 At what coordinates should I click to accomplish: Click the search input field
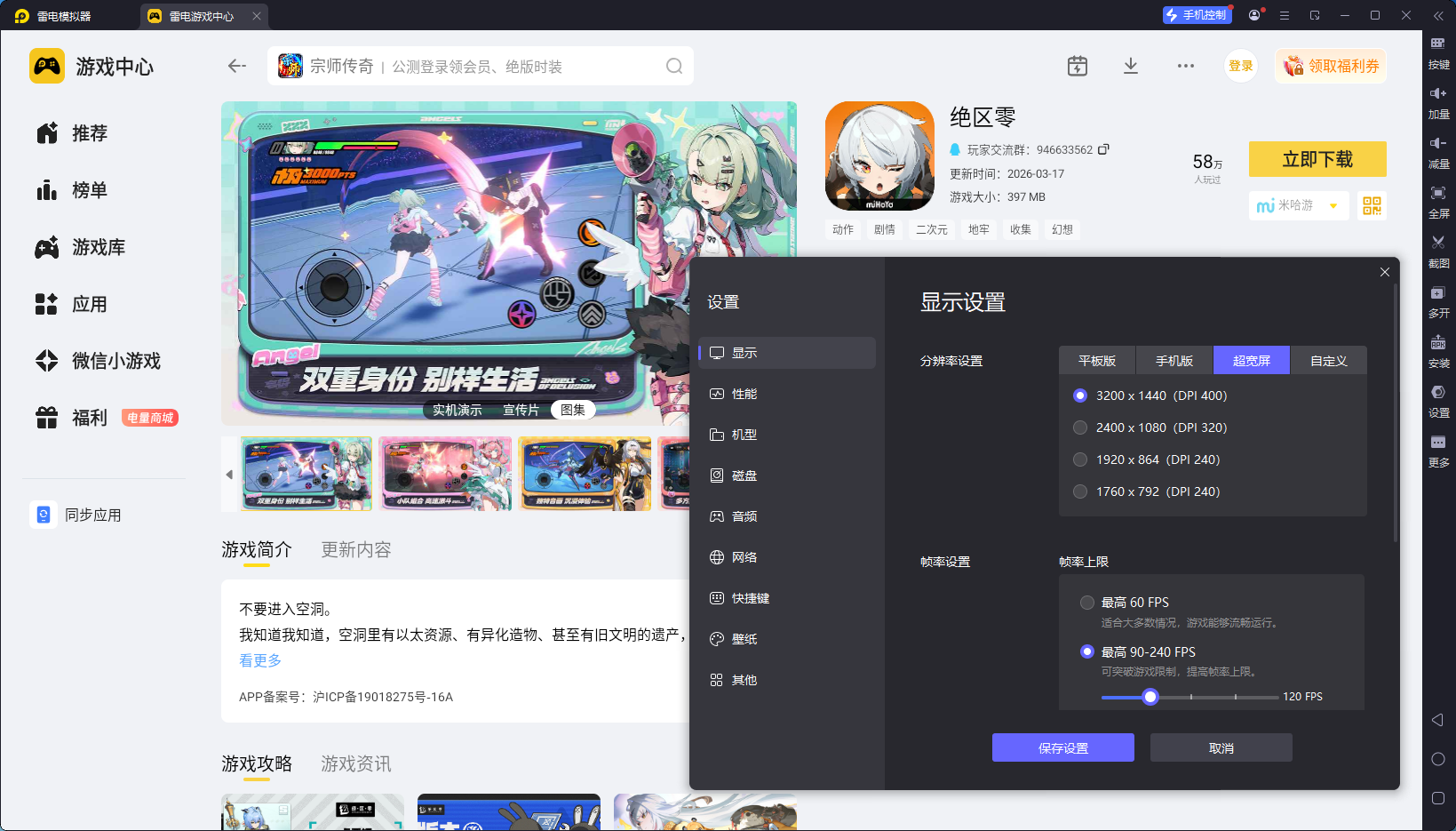click(x=480, y=66)
